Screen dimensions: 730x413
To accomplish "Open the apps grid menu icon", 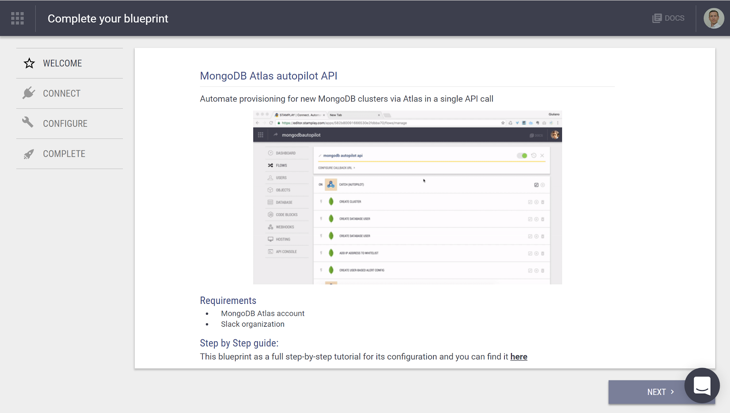I will pyautogui.click(x=17, y=19).
